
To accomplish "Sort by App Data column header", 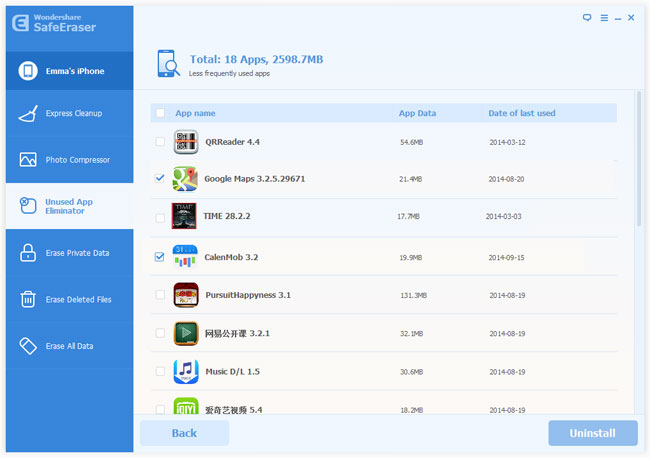I will click(417, 113).
